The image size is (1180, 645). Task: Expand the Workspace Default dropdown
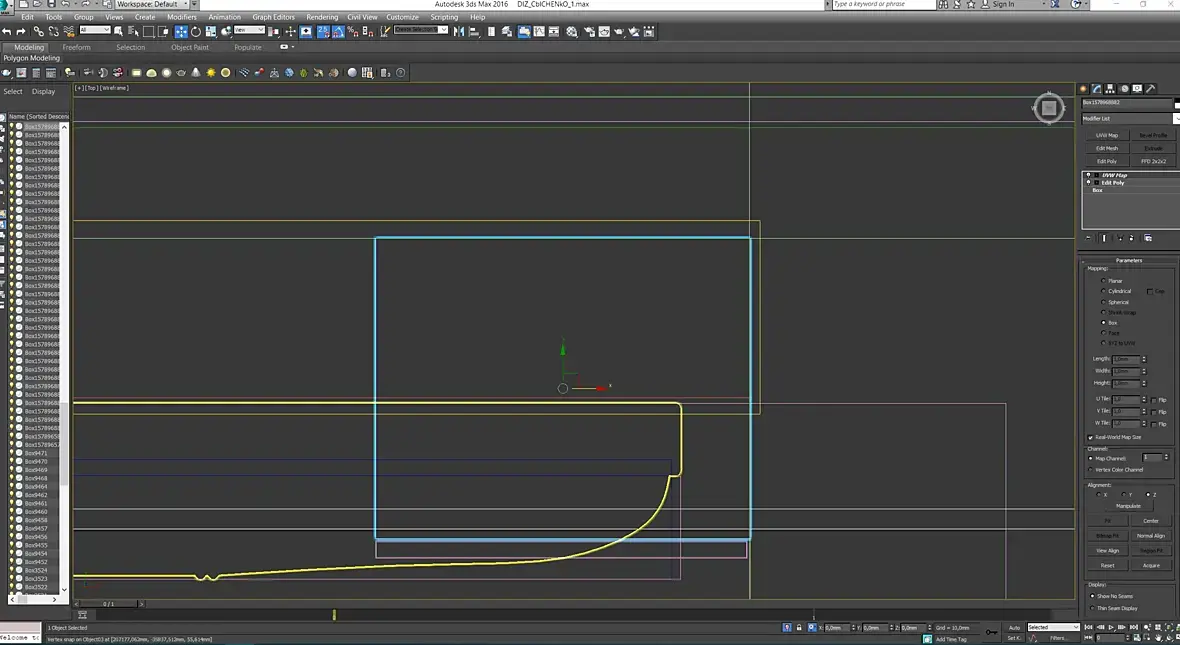(x=153, y=5)
